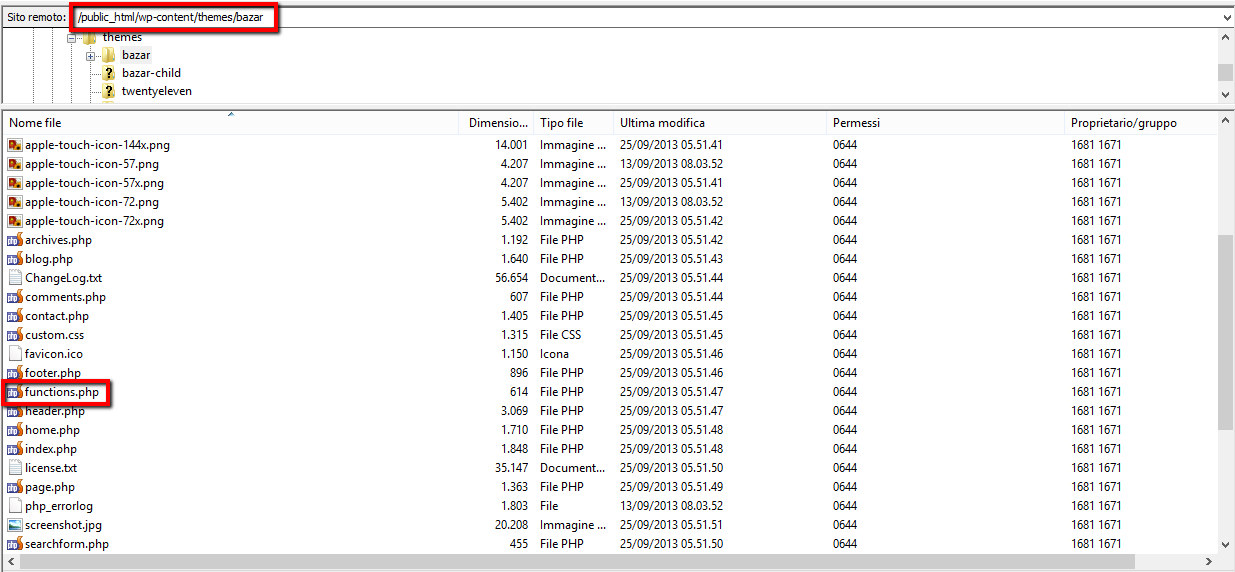Click the file list scroll-down arrow
This screenshot has height=572, width=1235.
pyautogui.click(x=1226, y=545)
